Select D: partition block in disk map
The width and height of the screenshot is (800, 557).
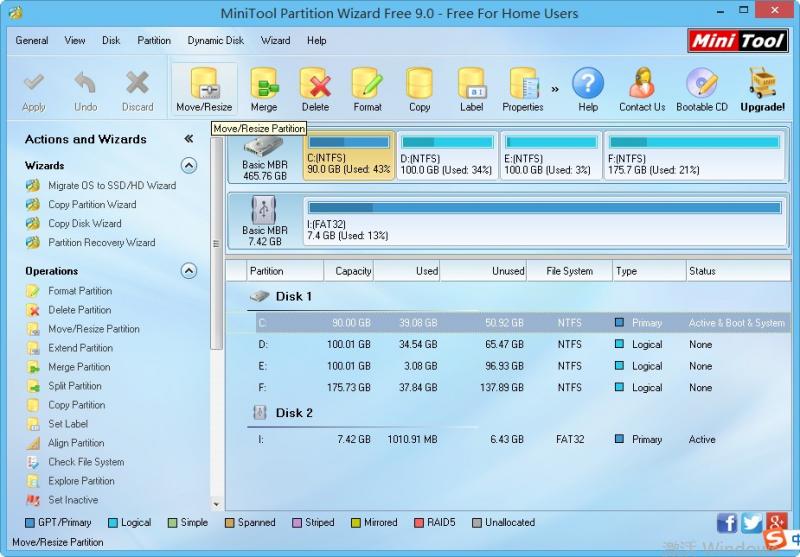pyautogui.click(x=447, y=156)
